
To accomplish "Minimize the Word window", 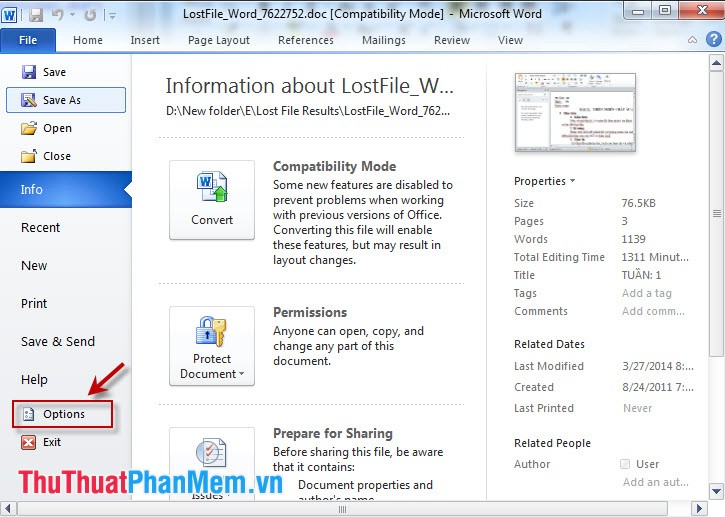I will coord(638,10).
